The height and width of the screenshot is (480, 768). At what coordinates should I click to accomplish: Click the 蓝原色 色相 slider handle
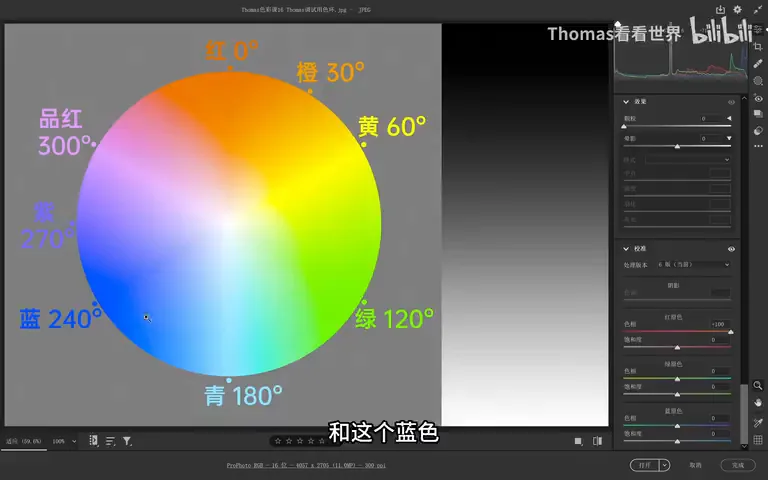pos(677,426)
